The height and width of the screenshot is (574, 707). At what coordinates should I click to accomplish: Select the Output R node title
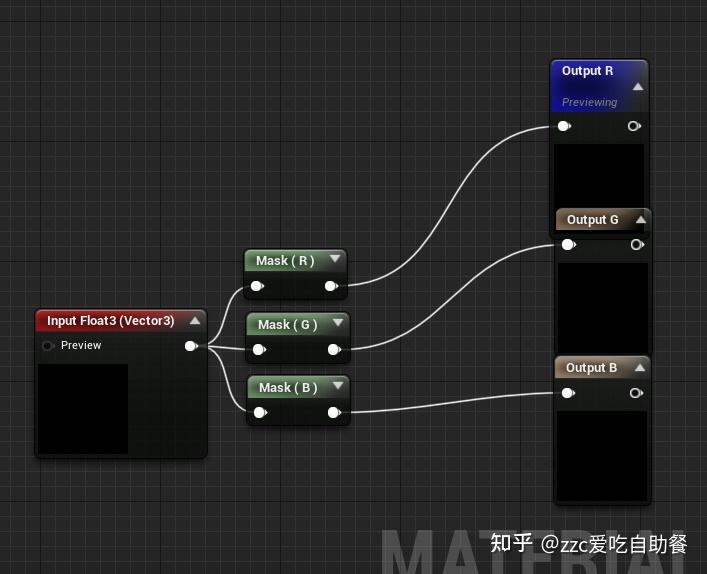[x=588, y=71]
